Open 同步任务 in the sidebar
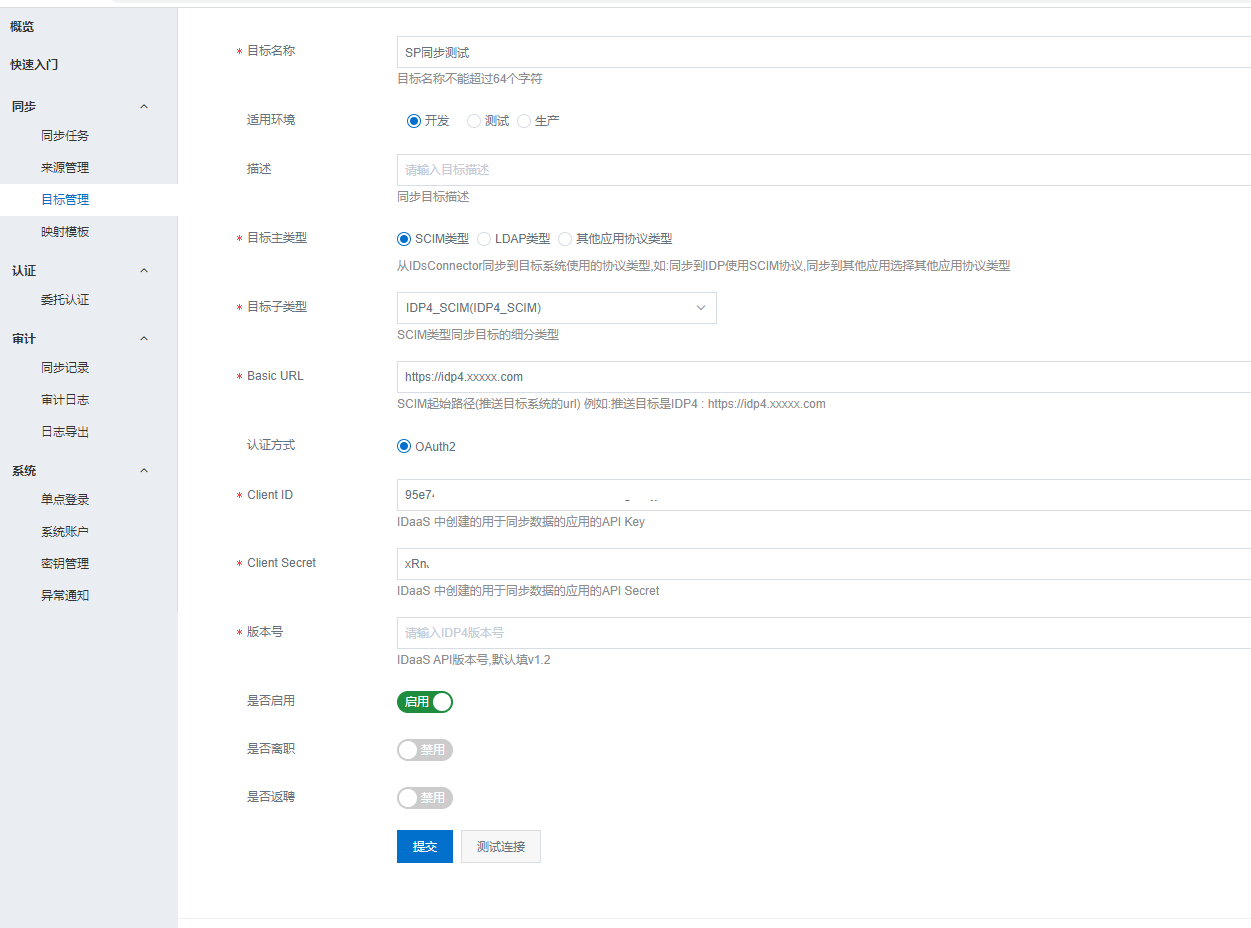Screen dimensions: 1251x928 click(65, 136)
